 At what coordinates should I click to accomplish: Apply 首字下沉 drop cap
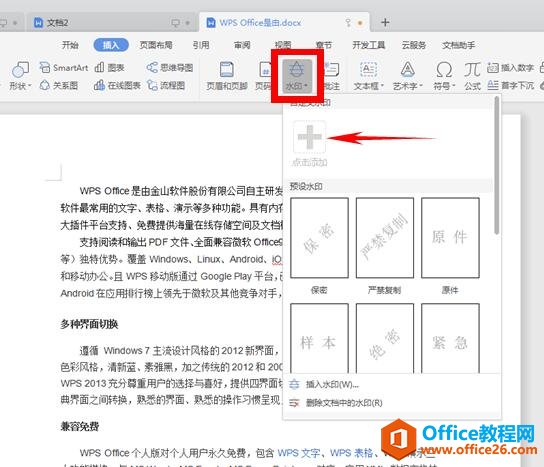click(510, 85)
